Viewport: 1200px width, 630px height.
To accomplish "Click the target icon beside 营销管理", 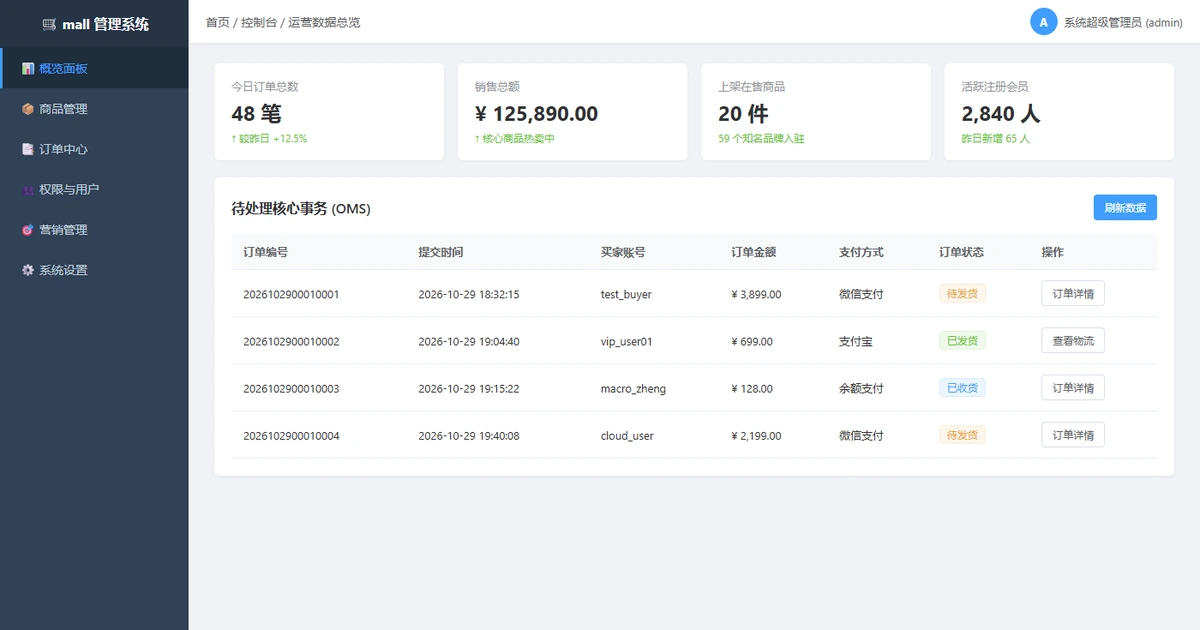I will 28,230.
